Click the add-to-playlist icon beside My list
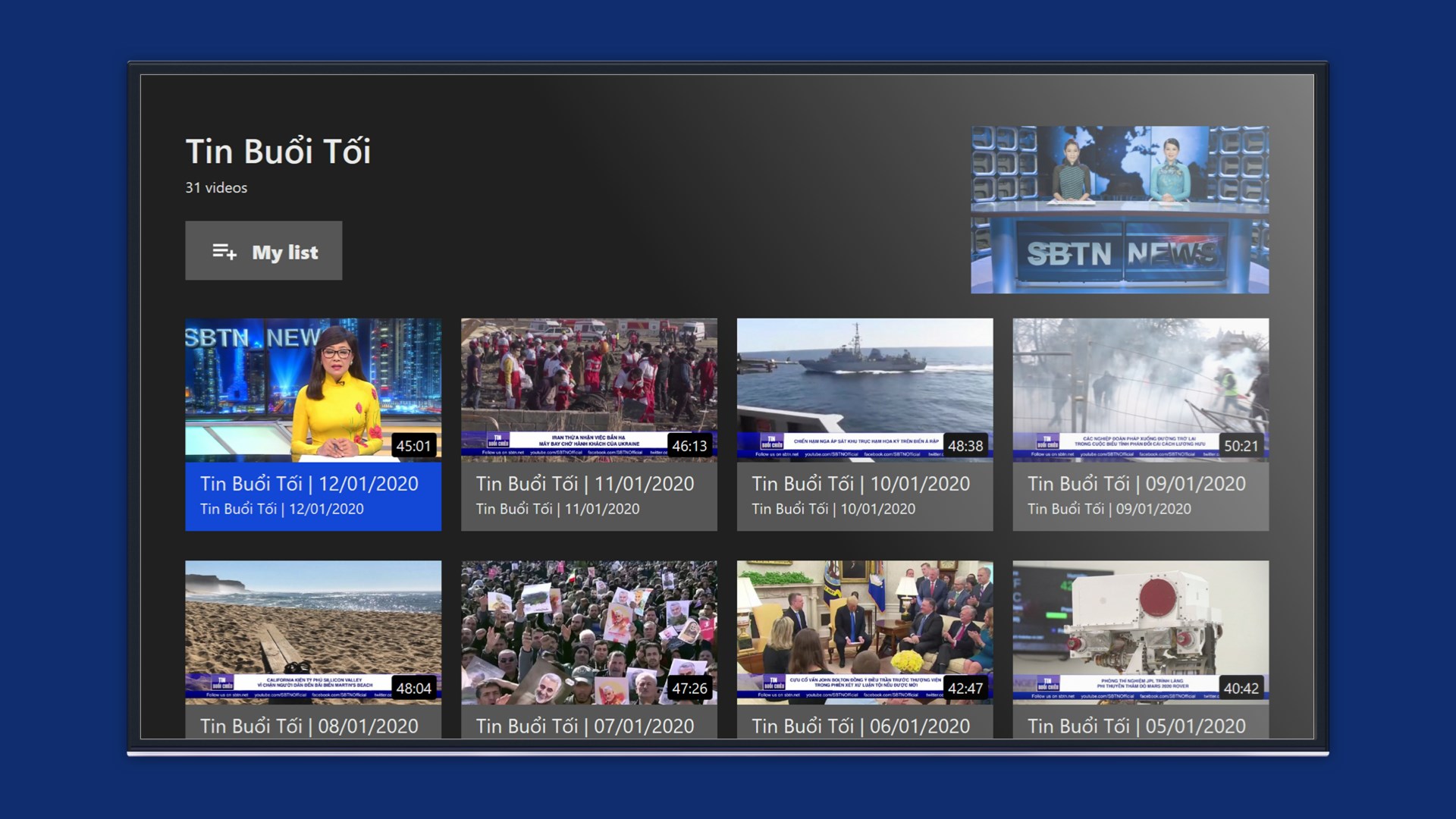This screenshot has height=819, width=1456. 224,252
